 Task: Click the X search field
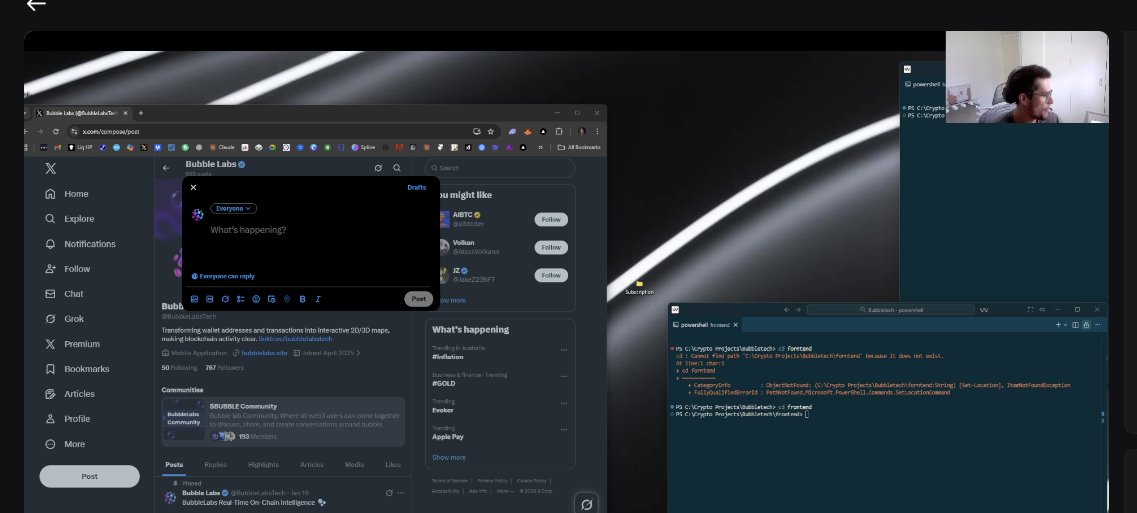coord(500,168)
